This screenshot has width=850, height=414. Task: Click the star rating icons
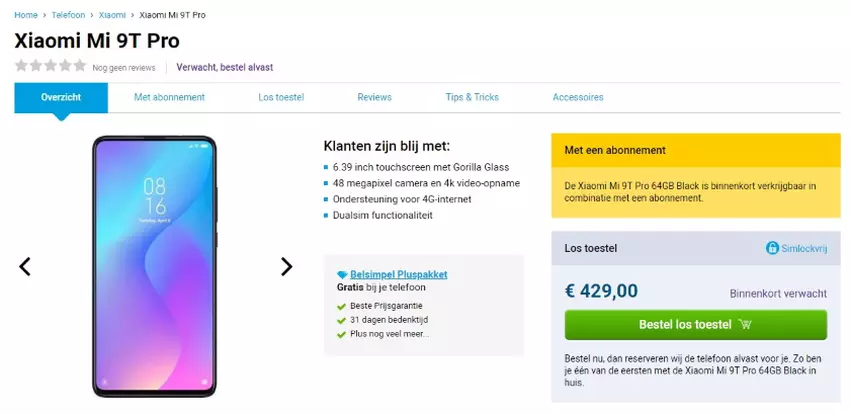coord(50,66)
